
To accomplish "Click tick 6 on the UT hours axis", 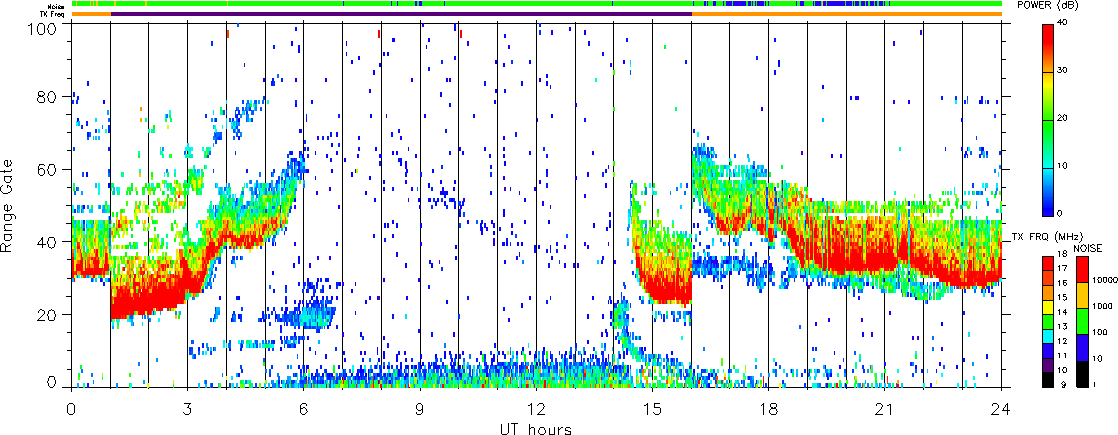I will [x=304, y=410].
